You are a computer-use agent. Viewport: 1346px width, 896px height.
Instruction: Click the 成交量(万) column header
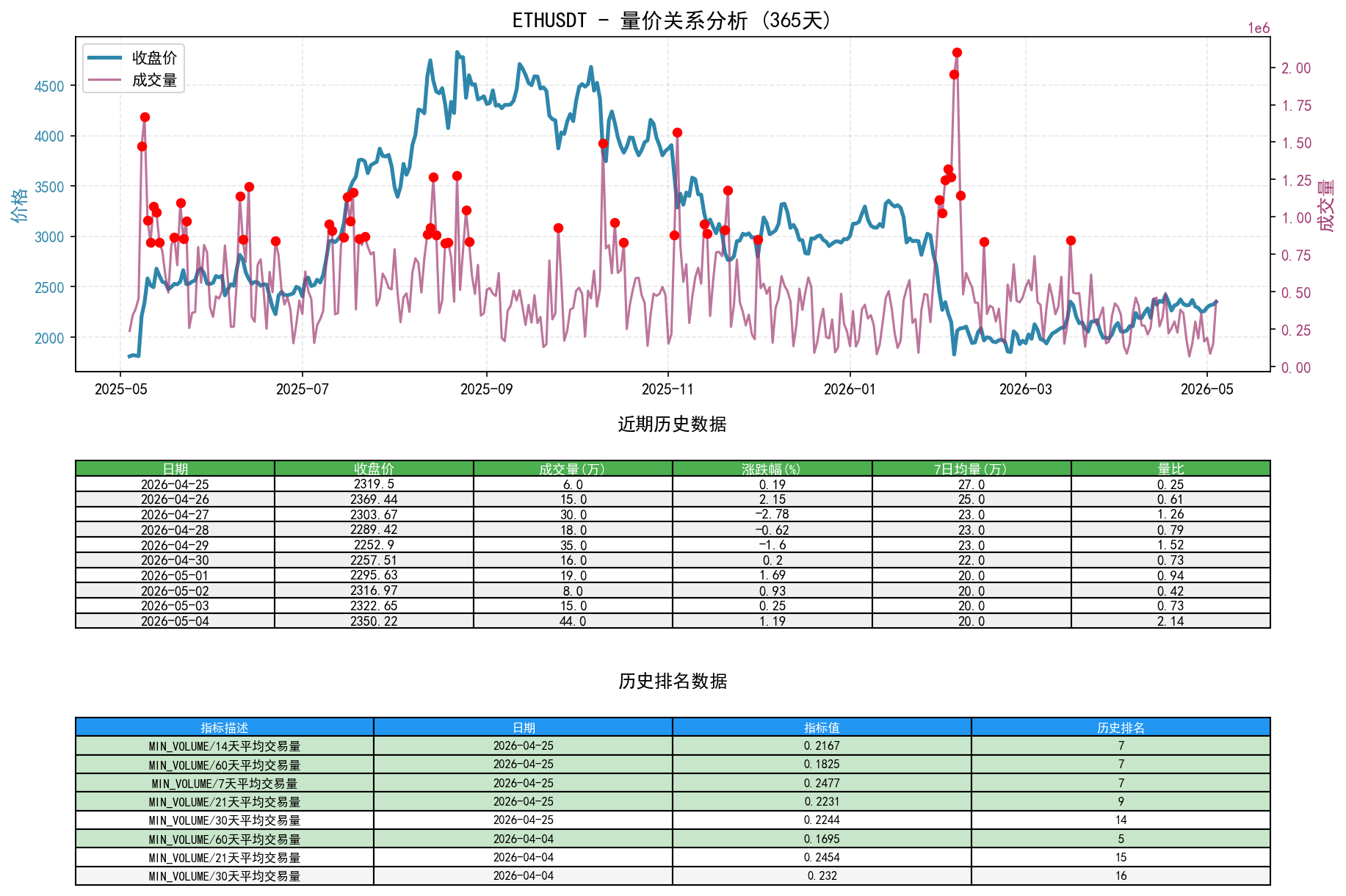573,469
